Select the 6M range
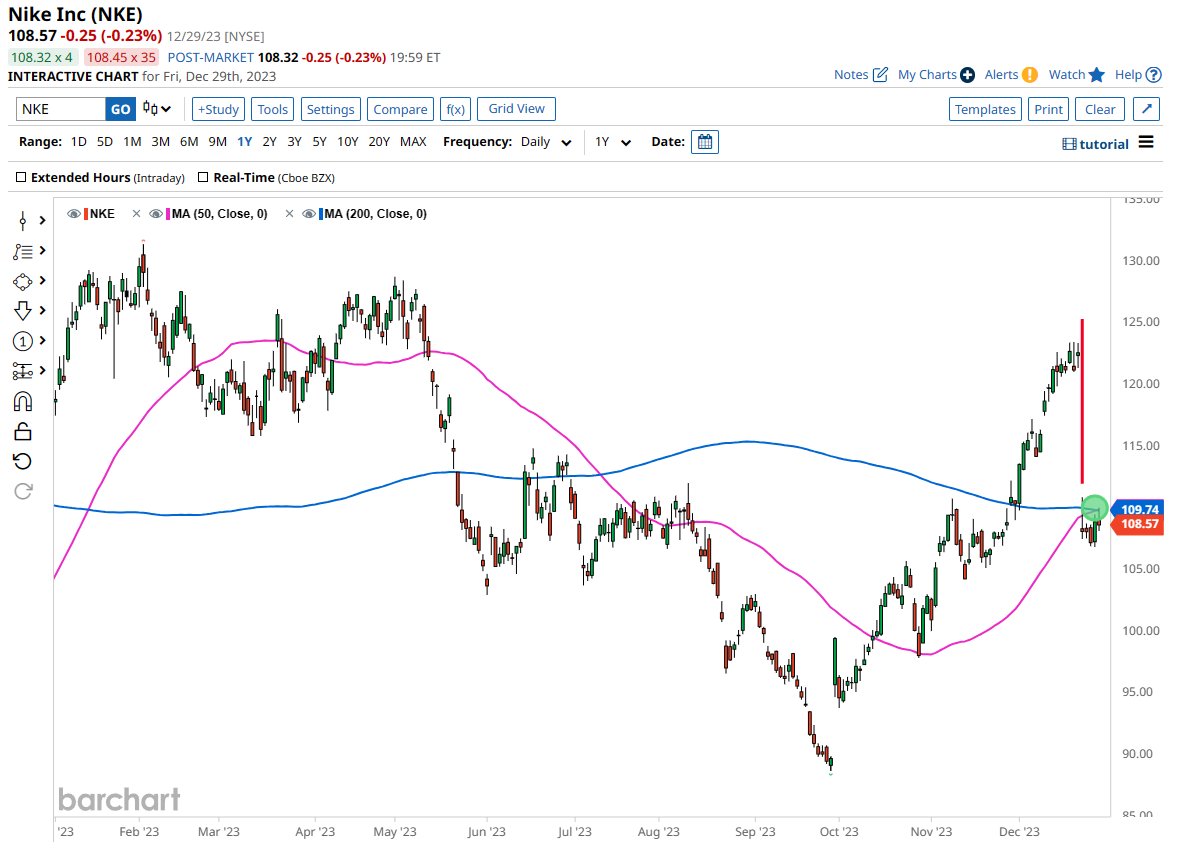Viewport: 1179px width, 854px height. click(x=189, y=141)
